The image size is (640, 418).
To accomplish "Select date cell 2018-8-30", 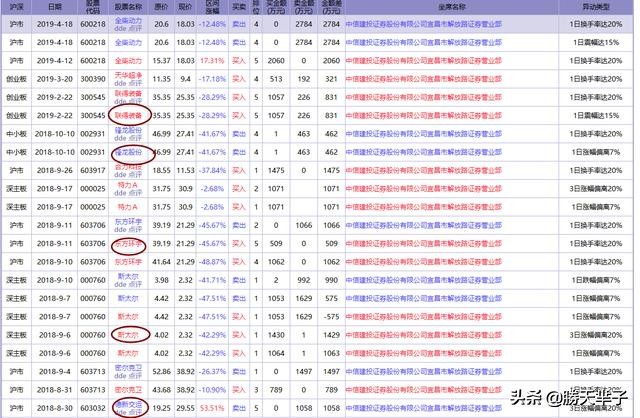I will (x=55, y=408).
